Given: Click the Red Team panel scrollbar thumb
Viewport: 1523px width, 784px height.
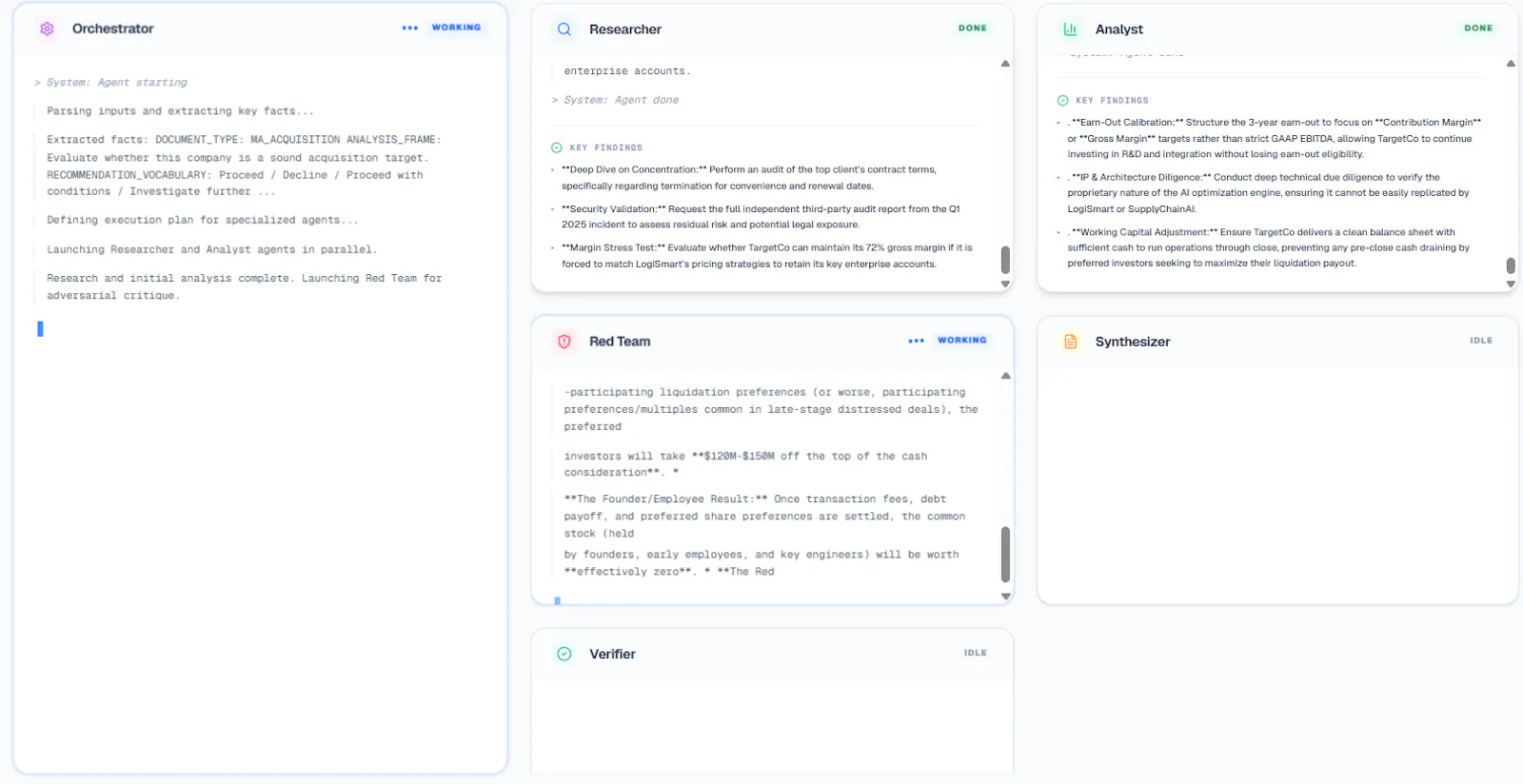Looking at the screenshot, I should coord(1005,555).
